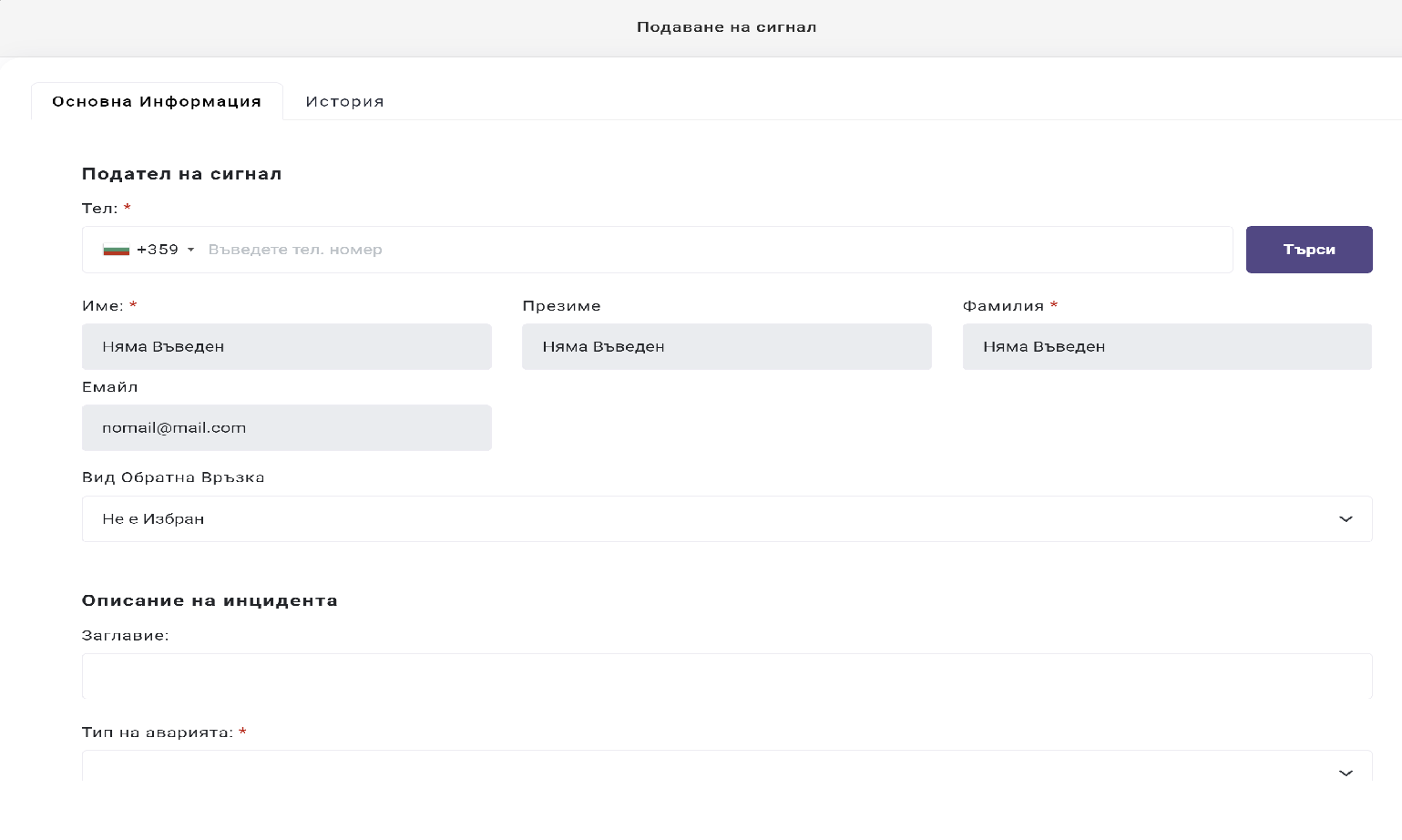
Task: Click the Презиме middle name field
Action: (x=726, y=346)
